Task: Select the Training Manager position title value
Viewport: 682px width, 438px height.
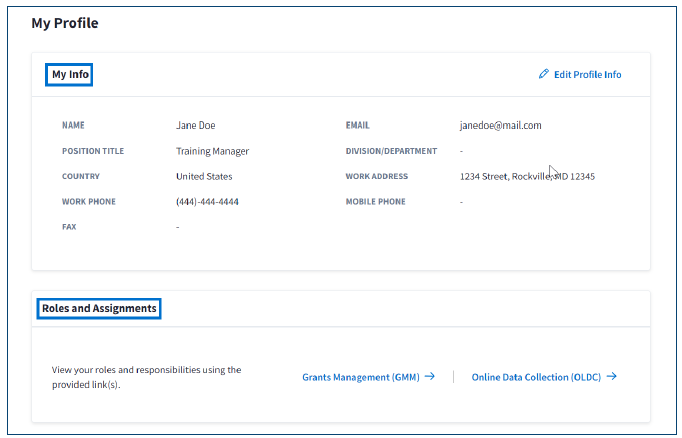Action: (x=212, y=151)
